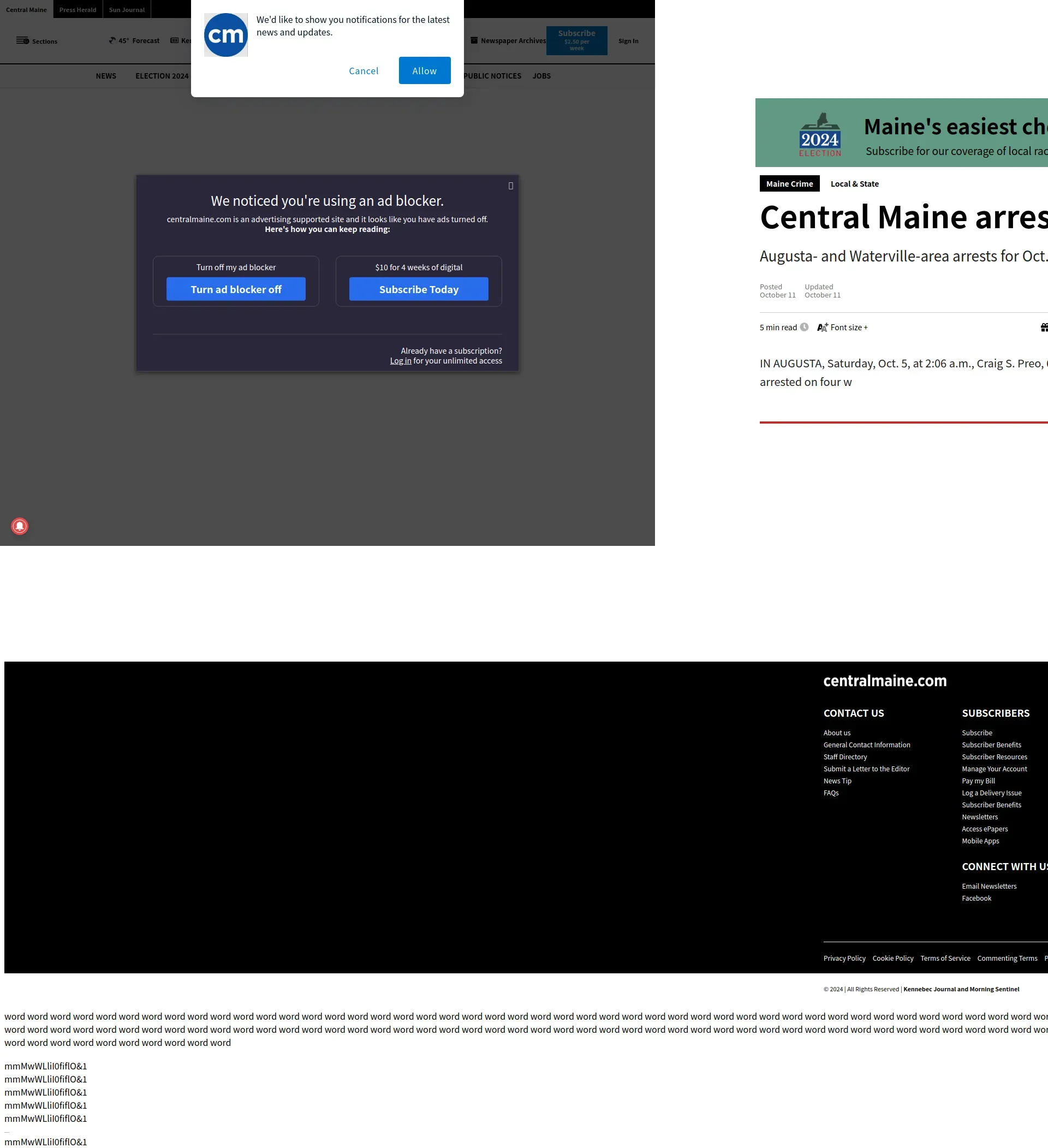Screen dimensions: 1048x1148
Task: Open the Subscriber Resources footer link
Action: tap(995, 757)
